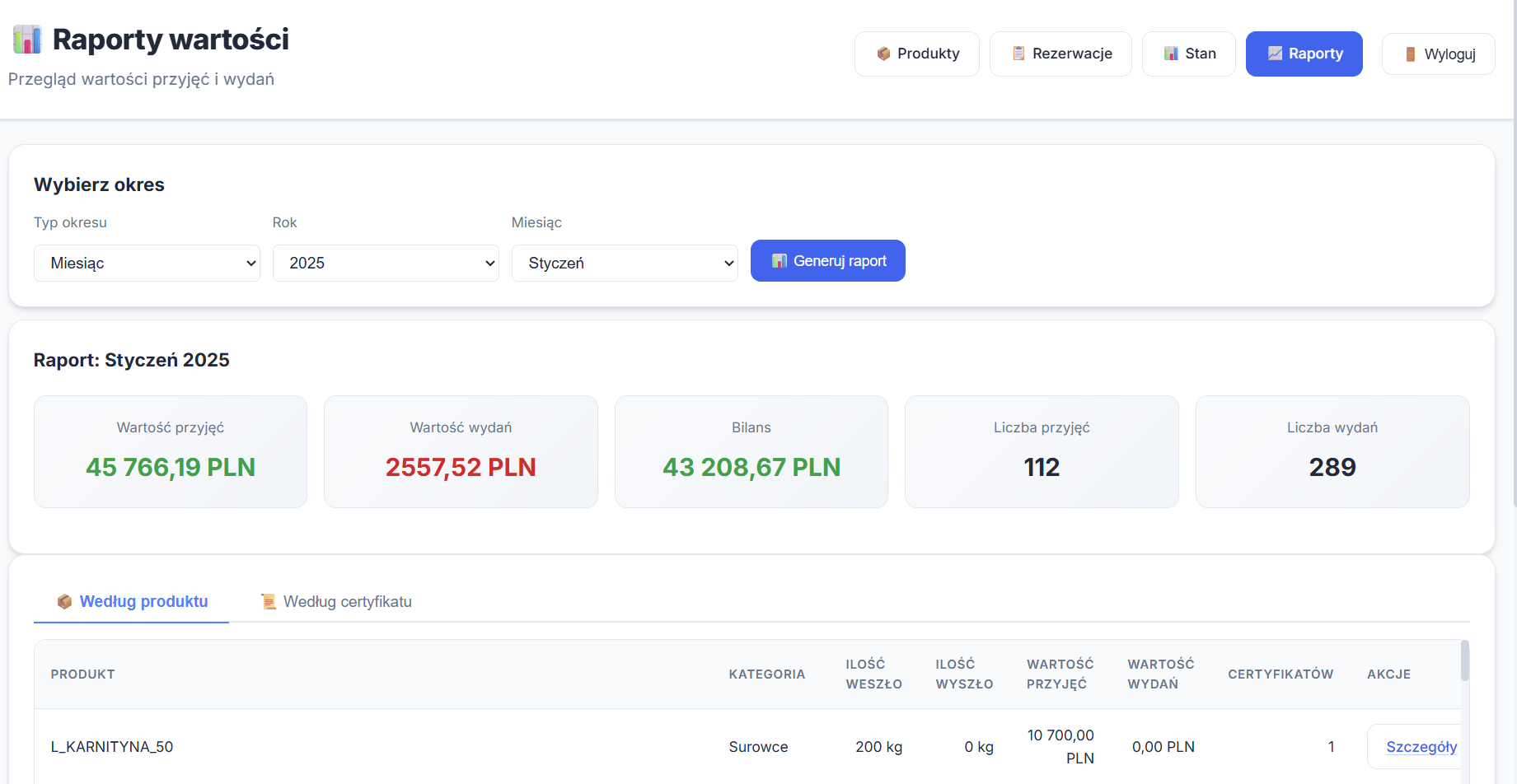
Task: Open the Typ okresu dropdown
Action: tap(147, 264)
